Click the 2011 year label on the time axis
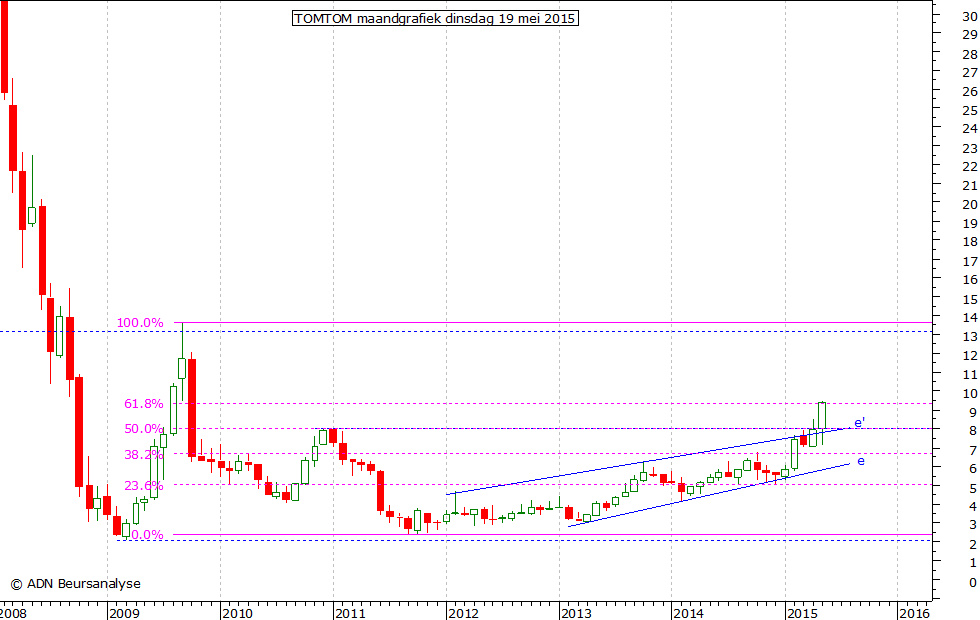The width and height of the screenshot is (980, 620). (x=351, y=613)
